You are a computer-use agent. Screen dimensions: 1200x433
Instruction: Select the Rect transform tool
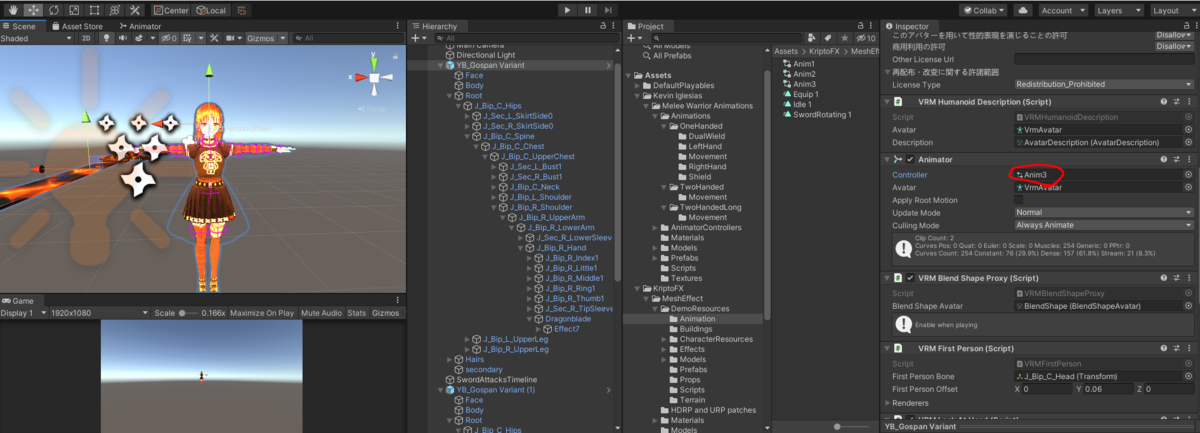(x=92, y=10)
